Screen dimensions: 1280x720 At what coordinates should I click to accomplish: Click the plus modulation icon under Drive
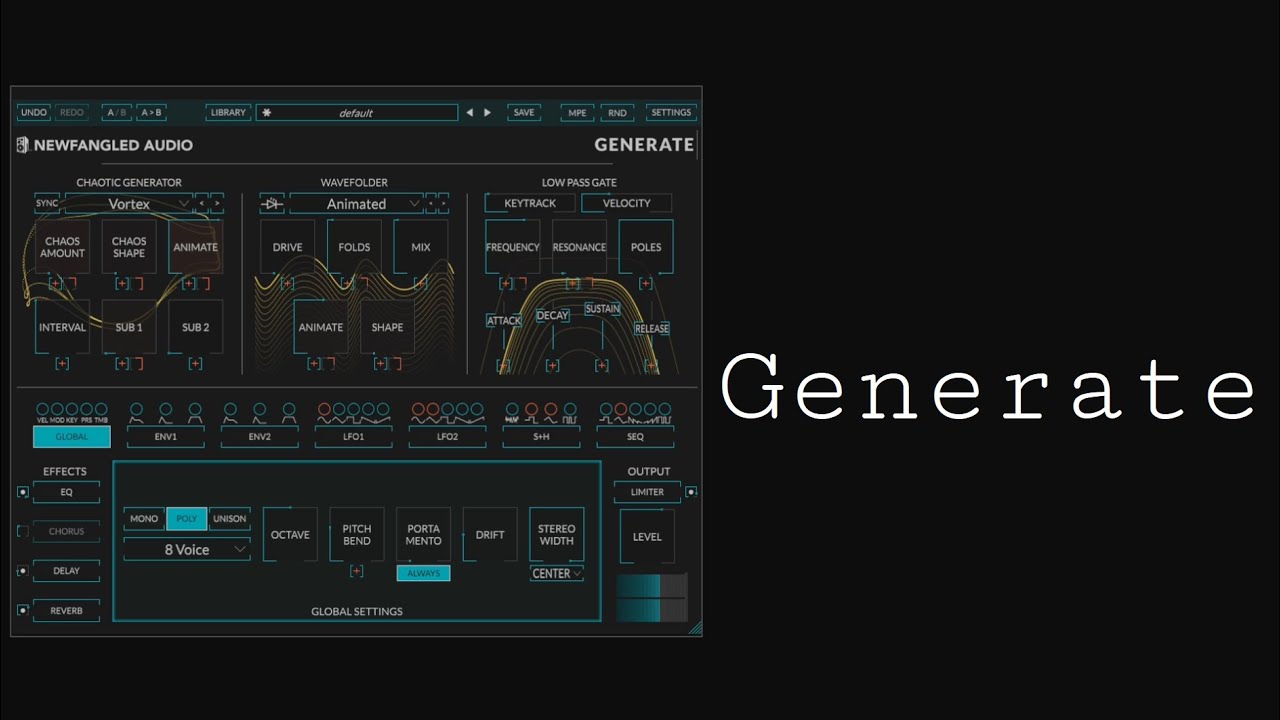pyautogui.click(x=287, y=284)
